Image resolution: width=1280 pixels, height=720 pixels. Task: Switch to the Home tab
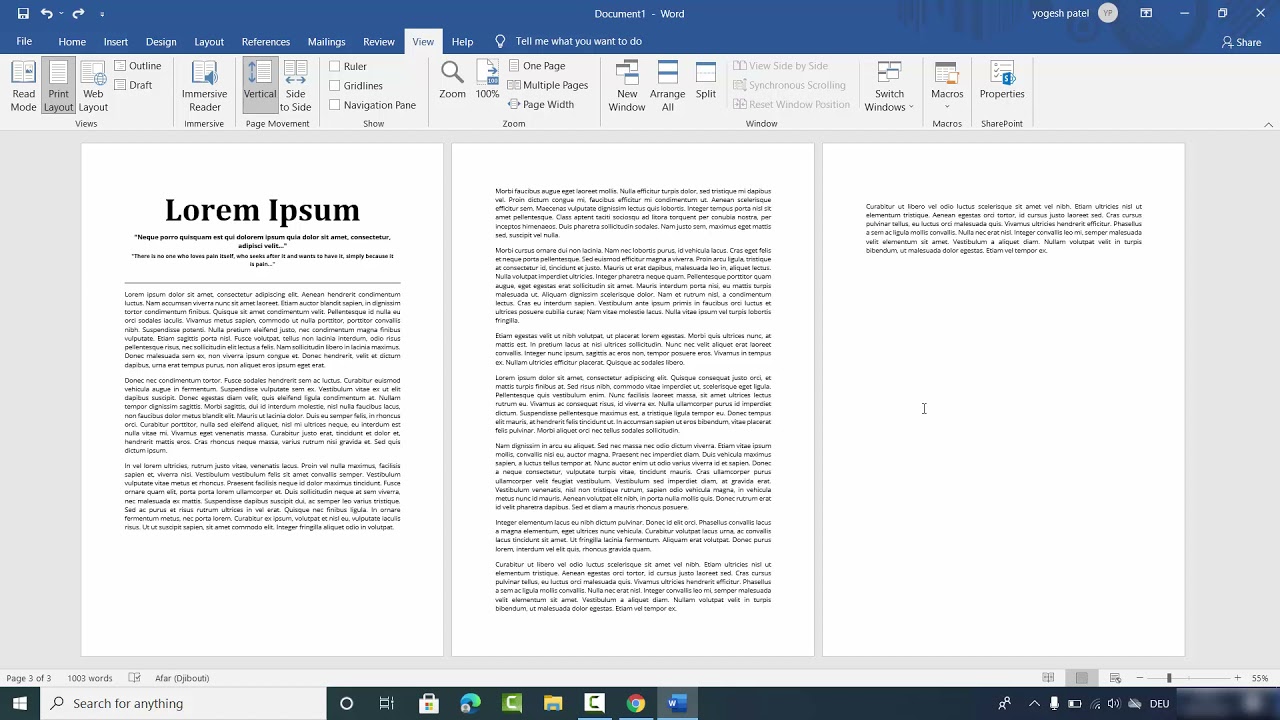[x=72, y=42]
